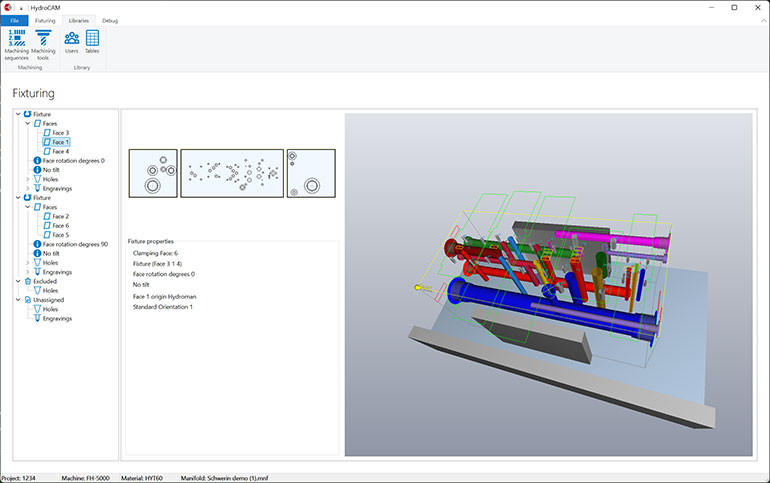770x483 pixels.
Task: Expand Engravings under the Face rotation degrees 0 fixture
Action: 28,188
